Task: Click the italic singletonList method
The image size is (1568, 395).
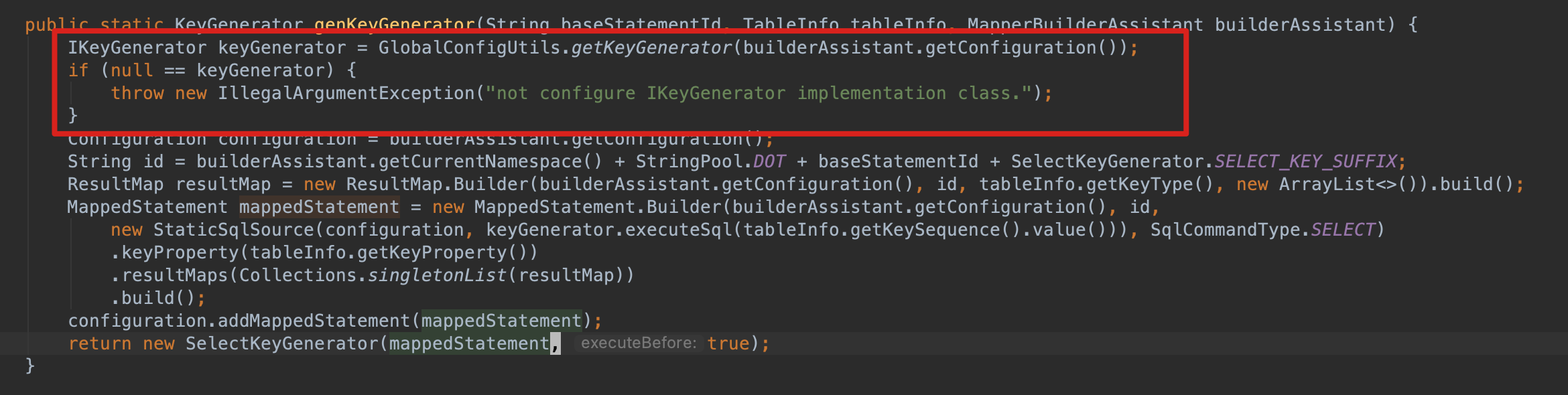Action: click(437, 276)
